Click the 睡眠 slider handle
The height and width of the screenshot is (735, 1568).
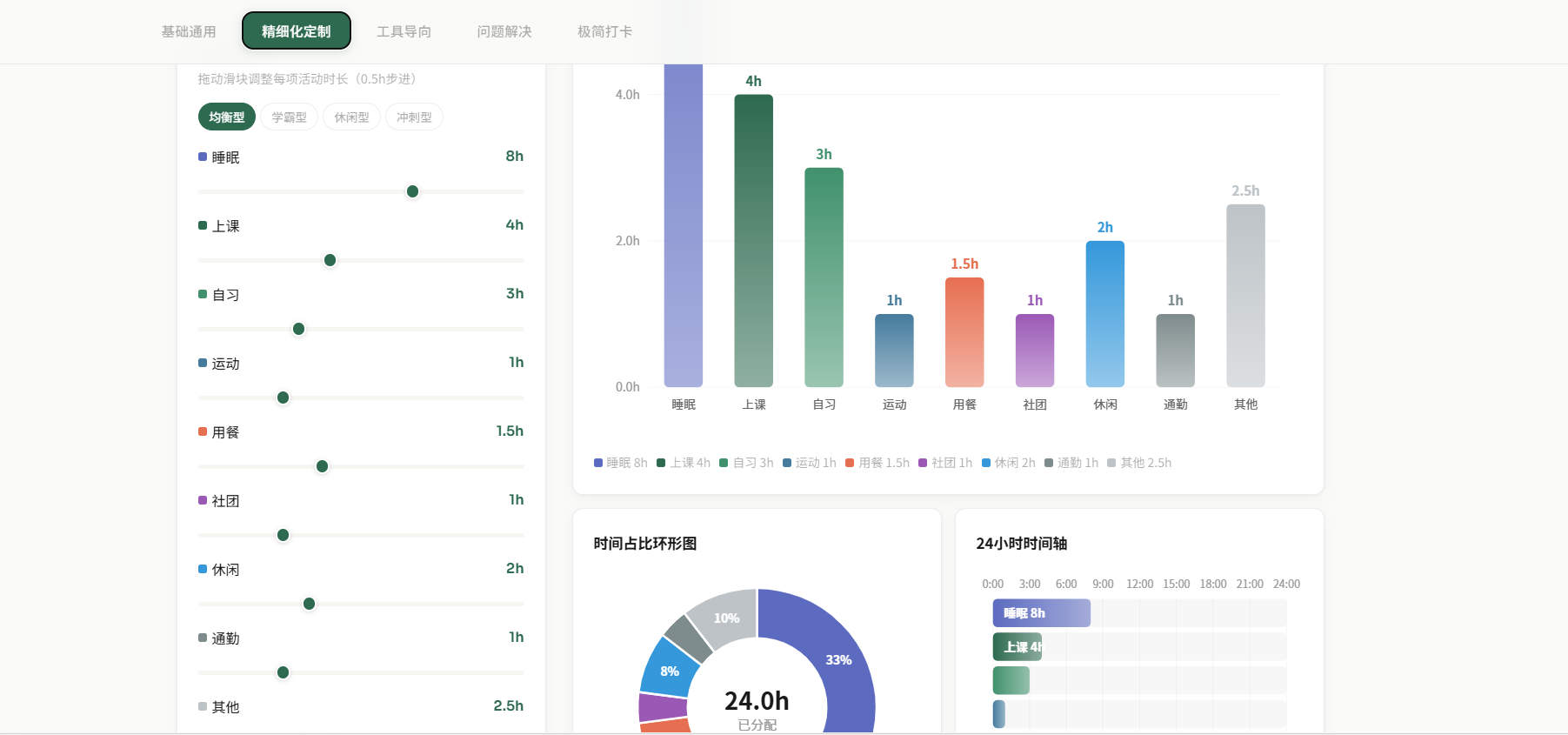coord(412,191)
